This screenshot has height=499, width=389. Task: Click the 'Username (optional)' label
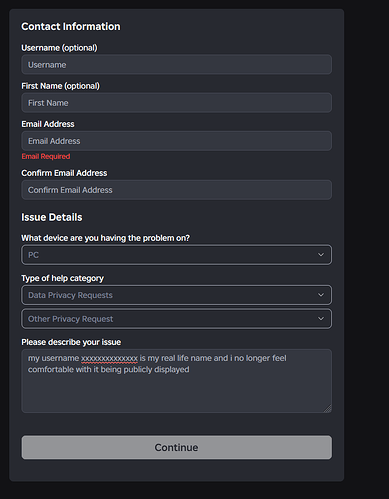pos(59,48)
